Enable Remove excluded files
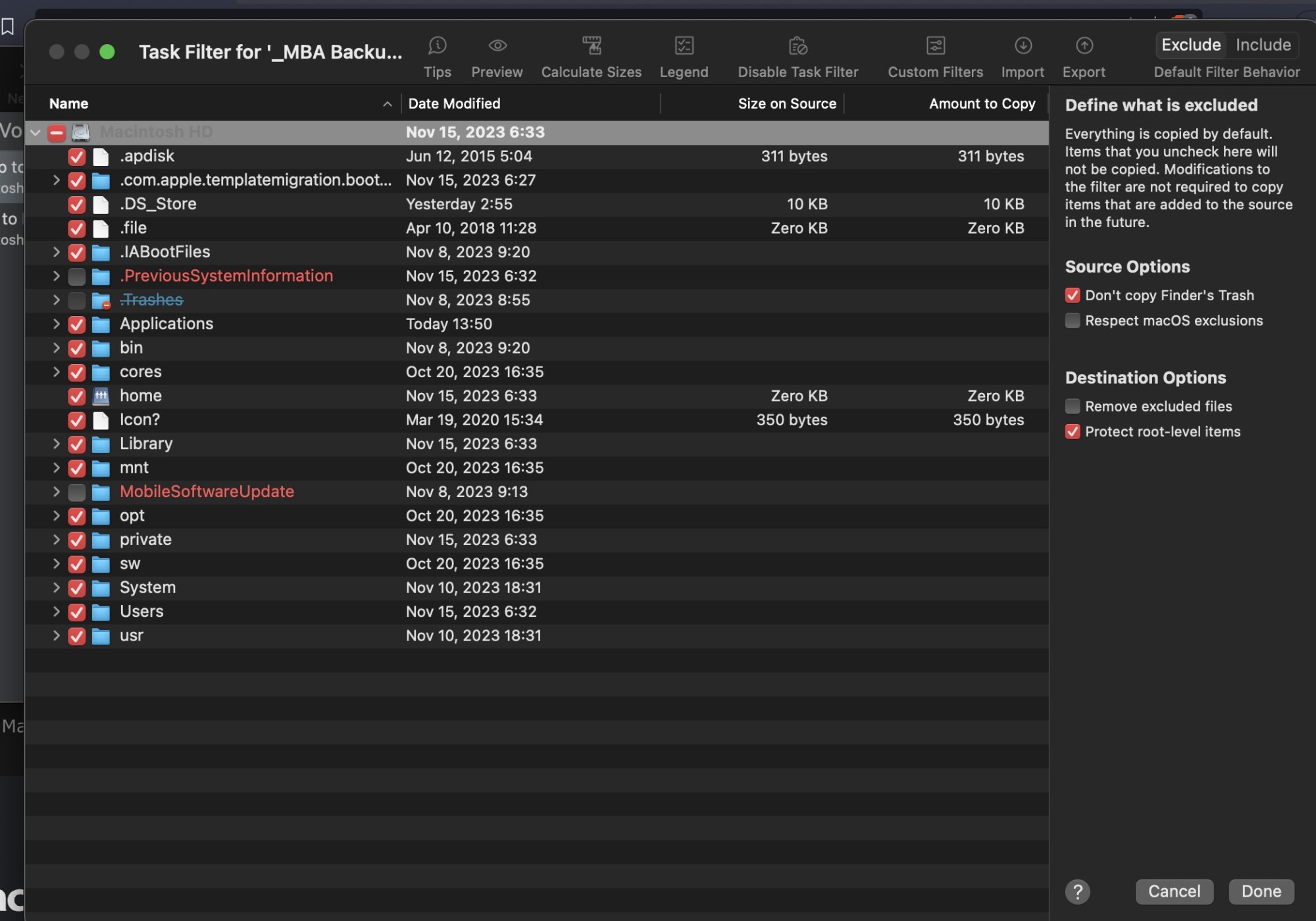1316x921 pixels. [1072, 406]
